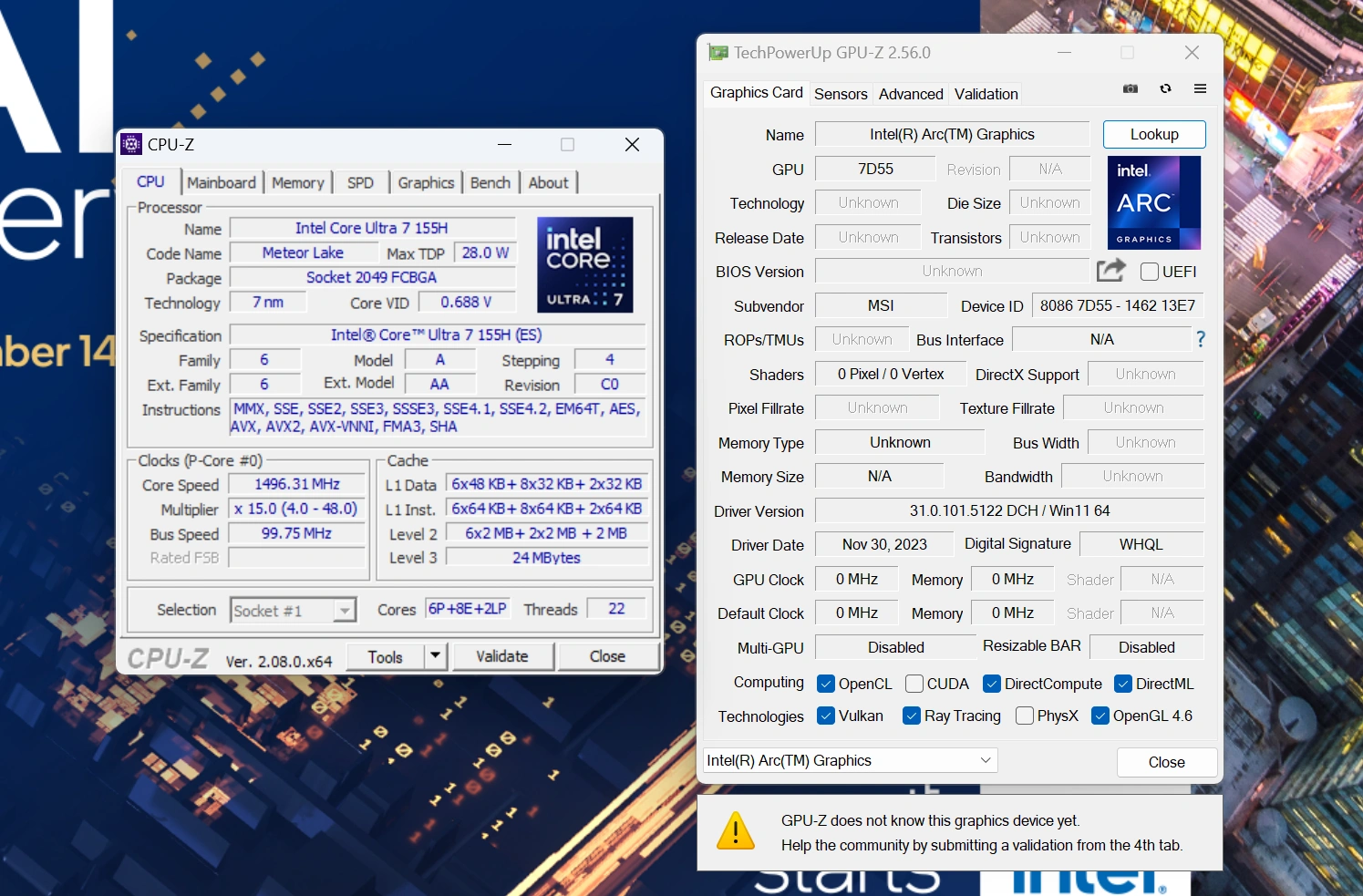This screenshot has height=896, width=1363.
Task: Open the About tab in CPU-Z
Action: tap(549, 182)
